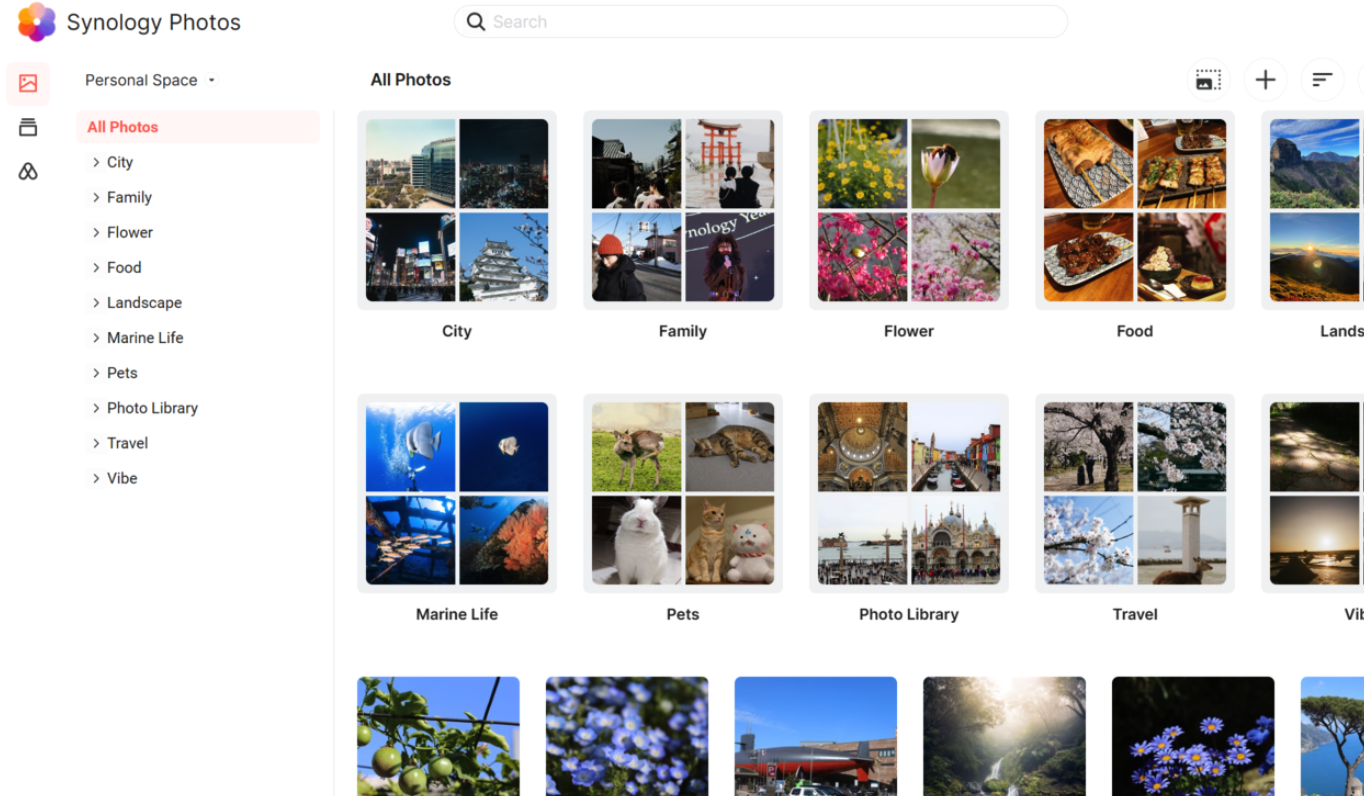Select All Photos in the sidebar

click(x=123, y=127)
